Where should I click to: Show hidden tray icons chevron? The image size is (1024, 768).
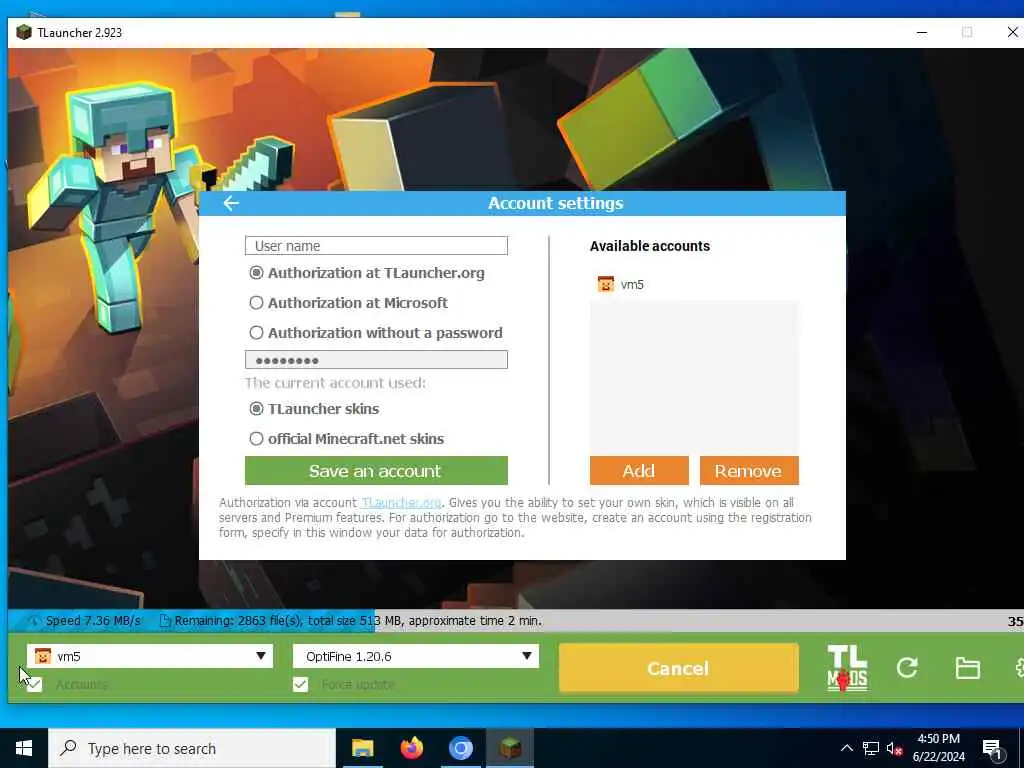point(846,748)
